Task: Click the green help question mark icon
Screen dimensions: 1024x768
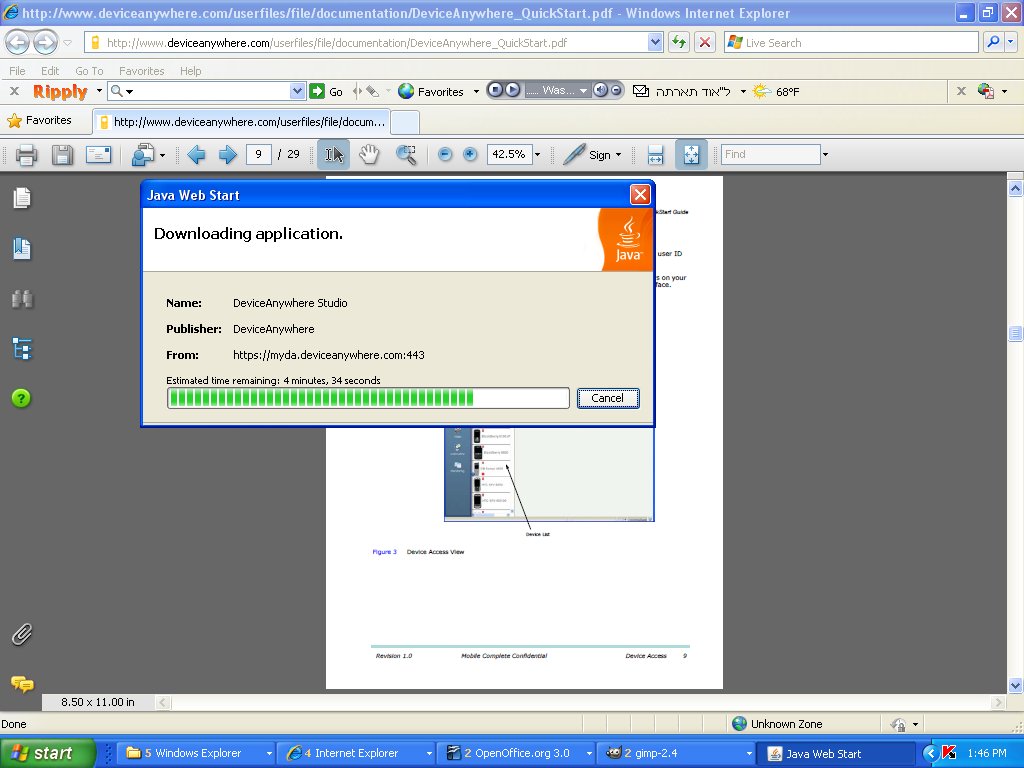Action: [x=21, y=398]
